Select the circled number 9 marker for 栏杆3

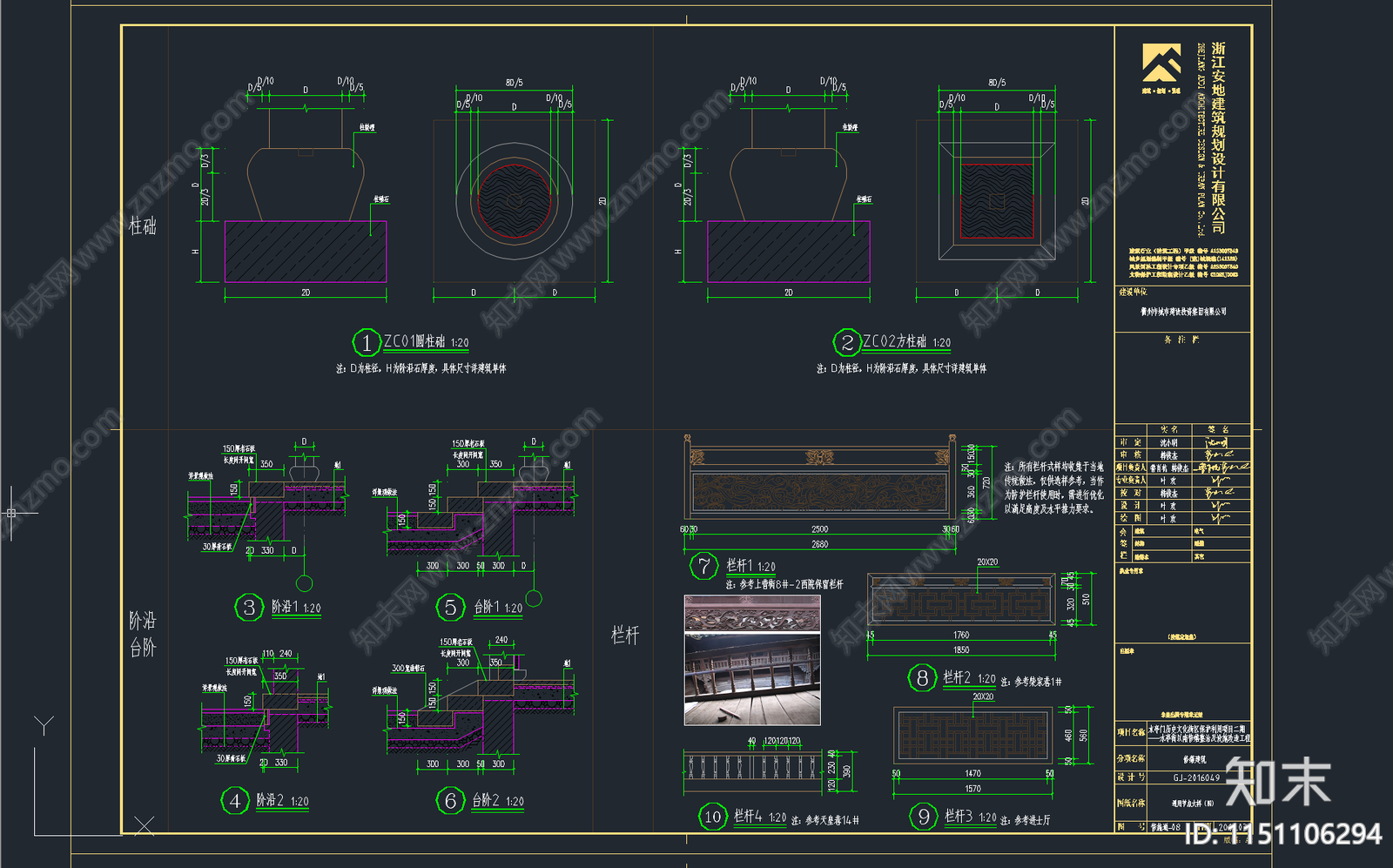(x=924, y=817)
